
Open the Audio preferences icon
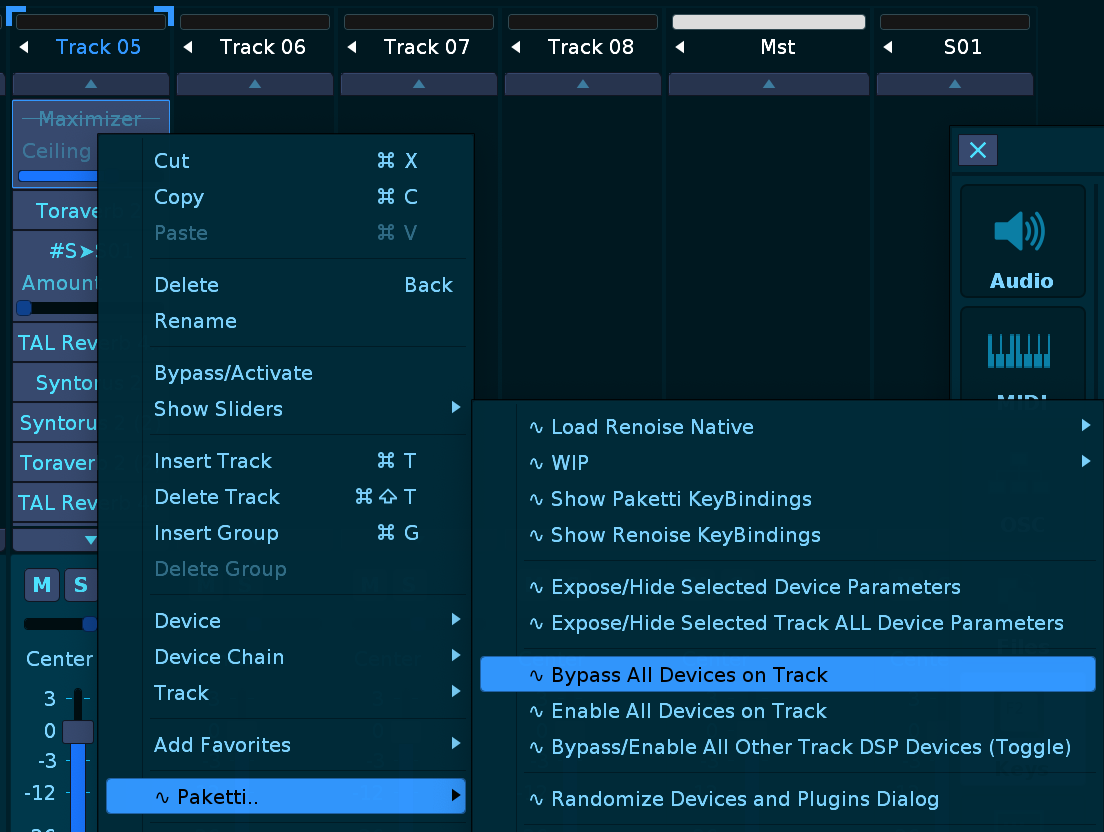tap(1022, 241)
